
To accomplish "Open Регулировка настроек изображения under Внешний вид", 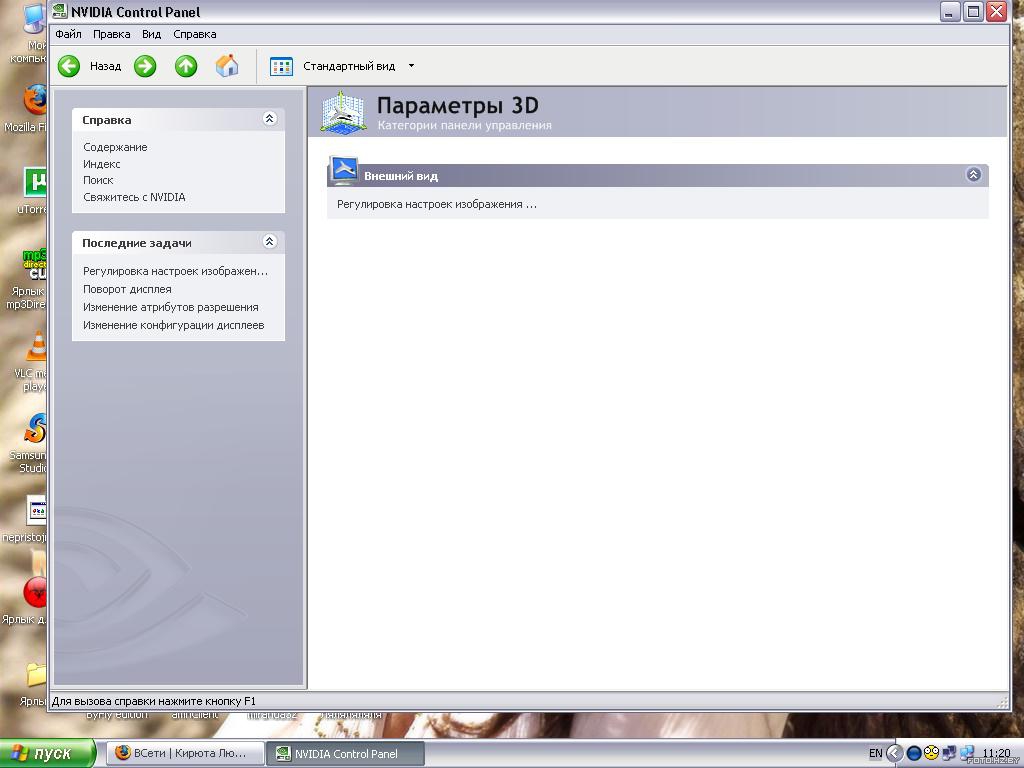I will [436, 204].
